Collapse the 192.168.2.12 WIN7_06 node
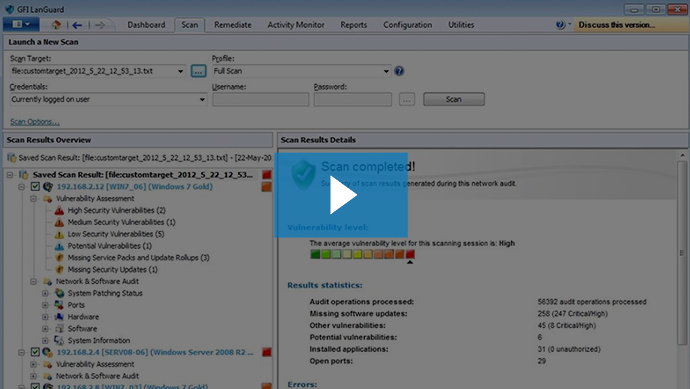The image size is (690, 389). tap(22, 187)
